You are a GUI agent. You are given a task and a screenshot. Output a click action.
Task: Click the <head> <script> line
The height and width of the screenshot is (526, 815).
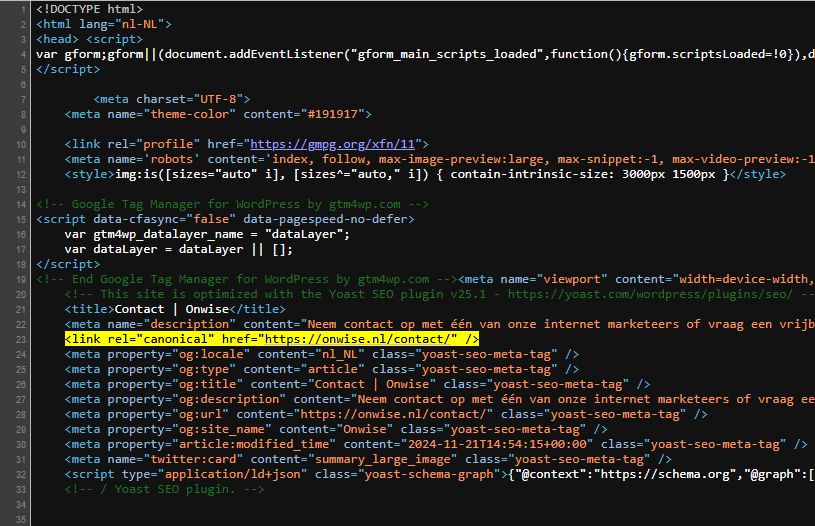[x=89, y=40]
